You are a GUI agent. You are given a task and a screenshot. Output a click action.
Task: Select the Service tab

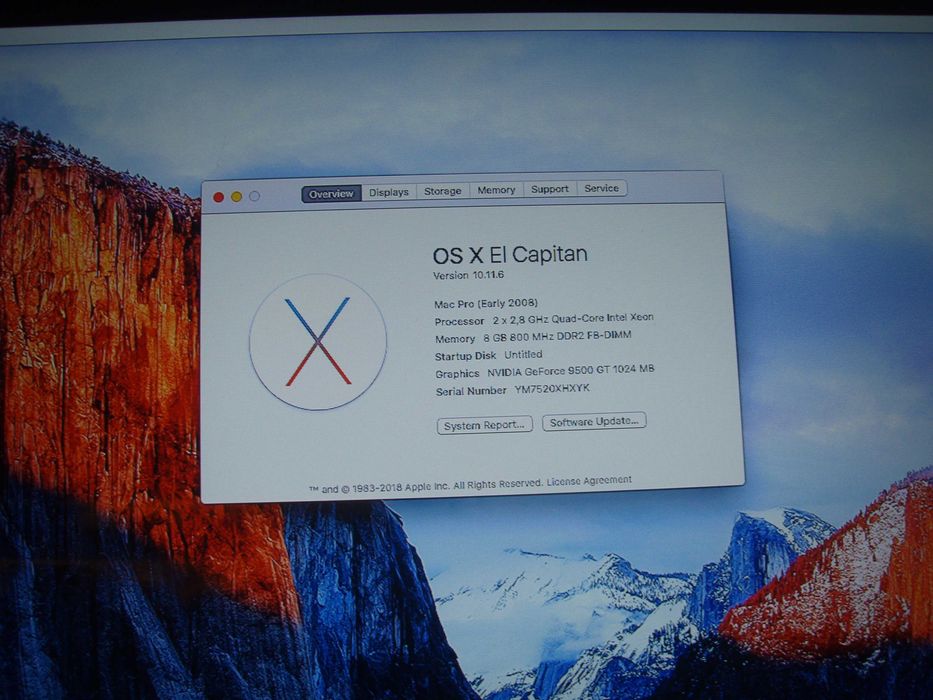(x=602, y=188)
